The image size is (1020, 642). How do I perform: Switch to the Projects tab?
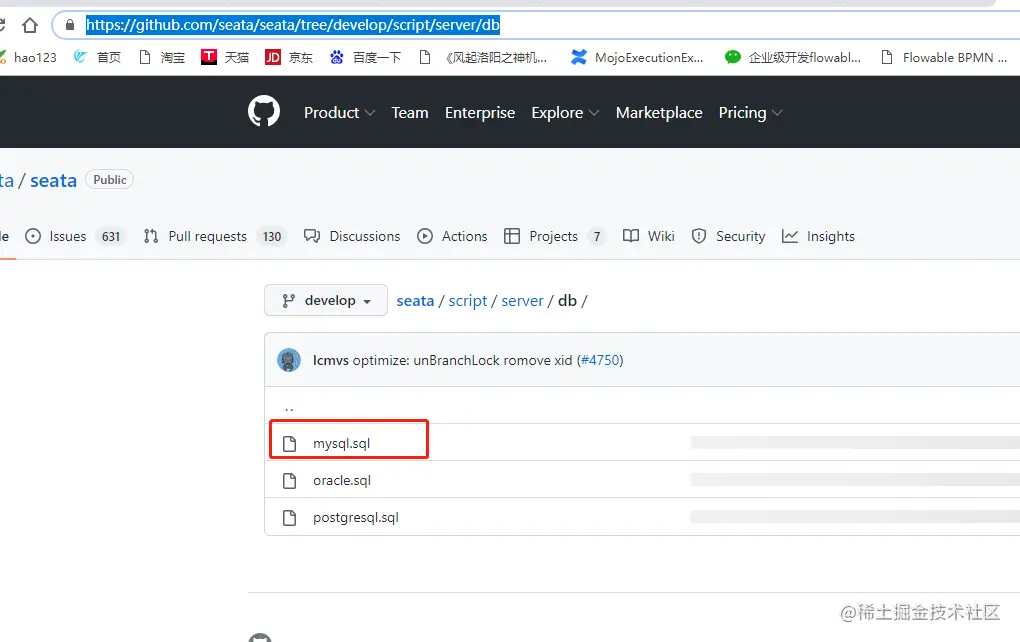click(x=555, y=236)
